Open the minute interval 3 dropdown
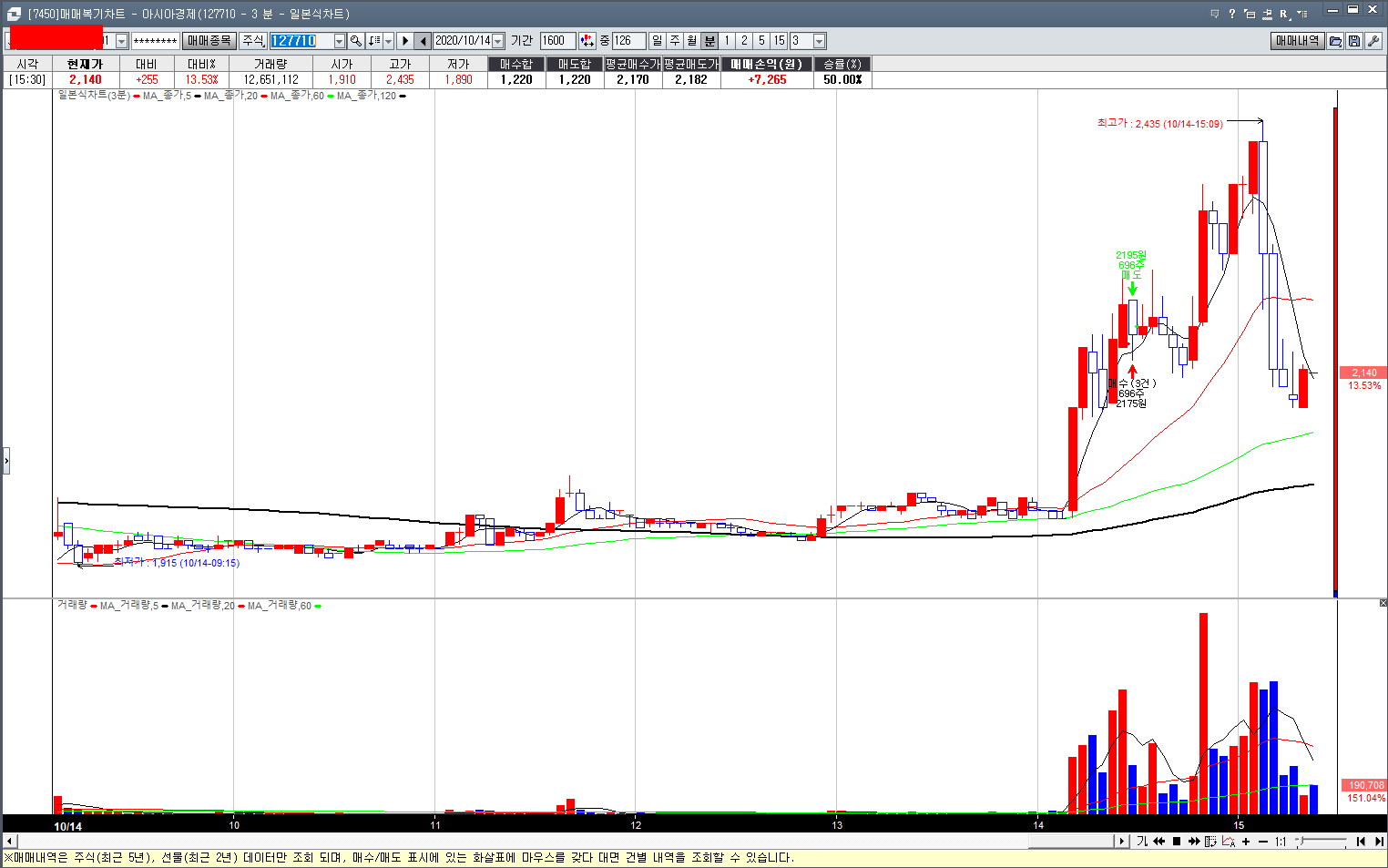The width and height of the screenshot is (1388, 868). coord(819,41)
